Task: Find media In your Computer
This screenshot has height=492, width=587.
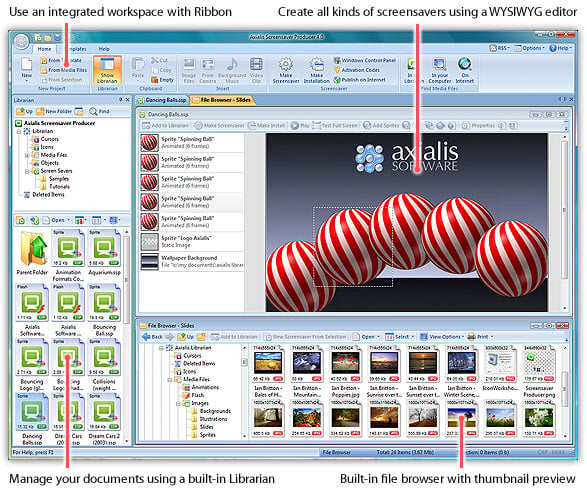Action: 440,70
